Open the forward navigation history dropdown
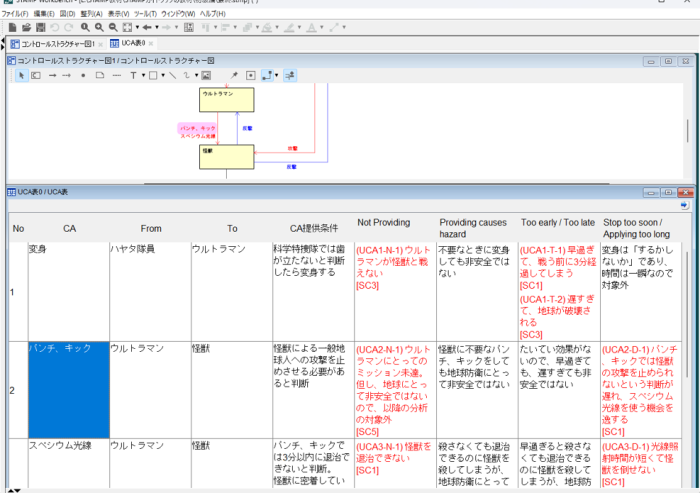The image size is (700, 493). point(176,27)
